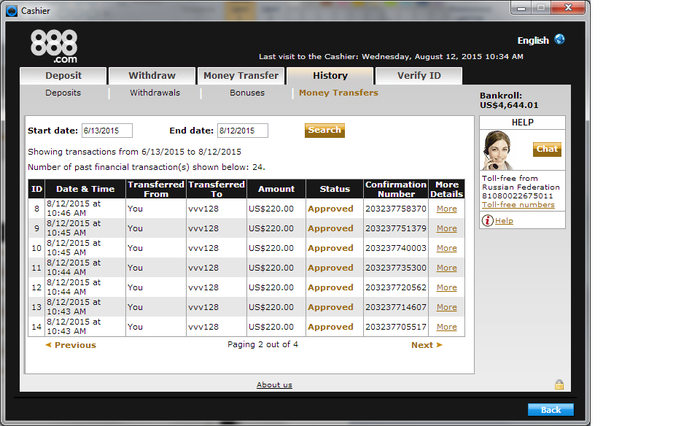Click the blue Back button
This screenshot has width=700, height=426.
[x=550, y=410]
